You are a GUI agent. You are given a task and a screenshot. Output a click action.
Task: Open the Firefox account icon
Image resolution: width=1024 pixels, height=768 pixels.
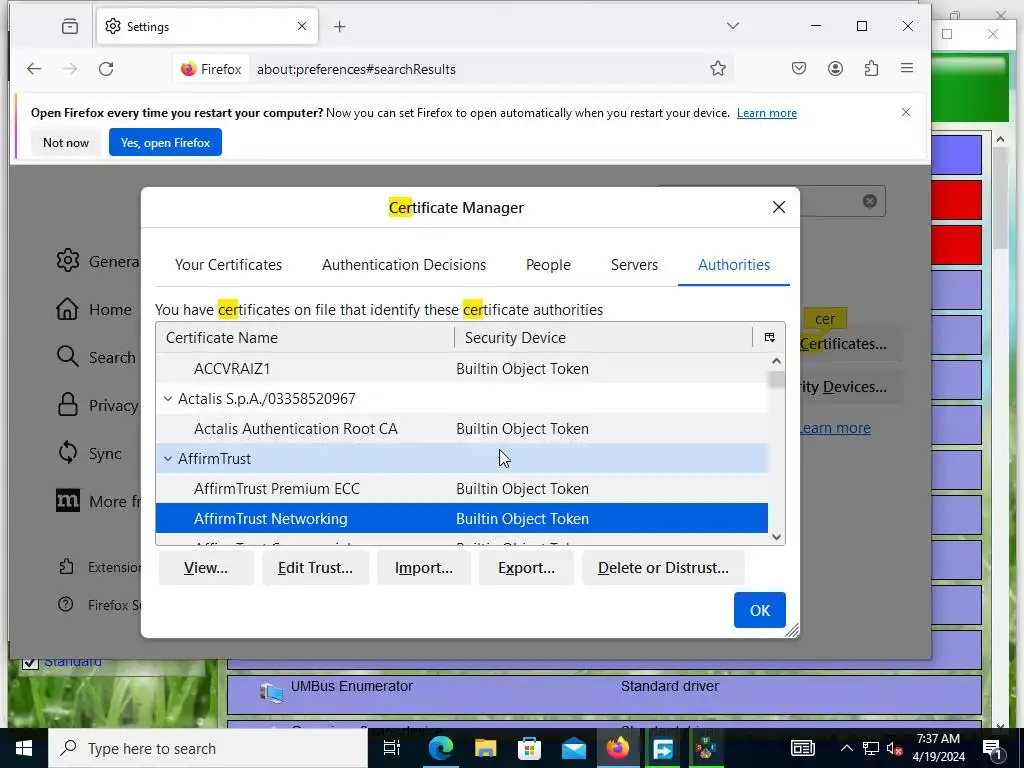[835, 69]
